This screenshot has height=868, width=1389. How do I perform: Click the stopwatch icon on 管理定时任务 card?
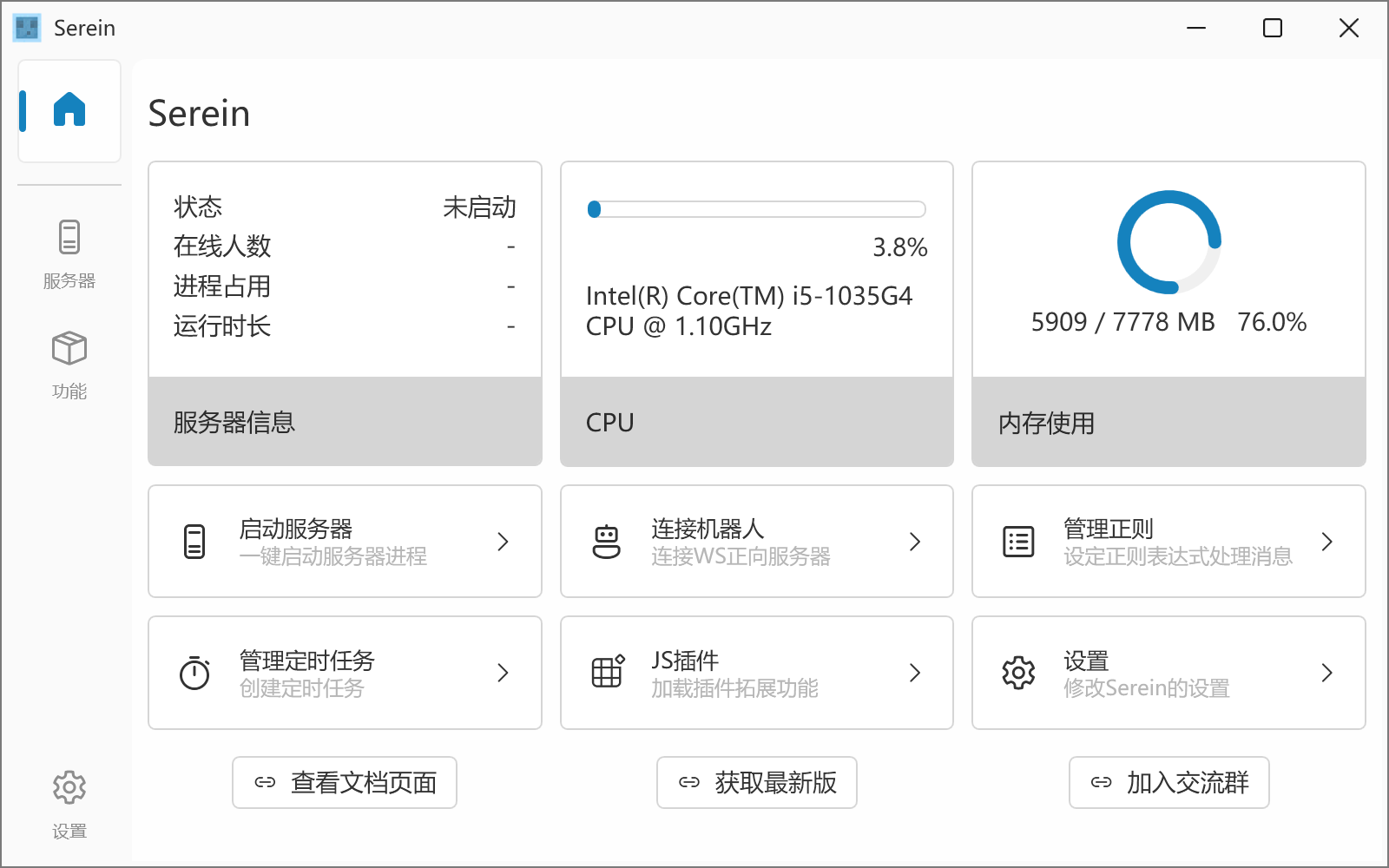pos(194,673)
